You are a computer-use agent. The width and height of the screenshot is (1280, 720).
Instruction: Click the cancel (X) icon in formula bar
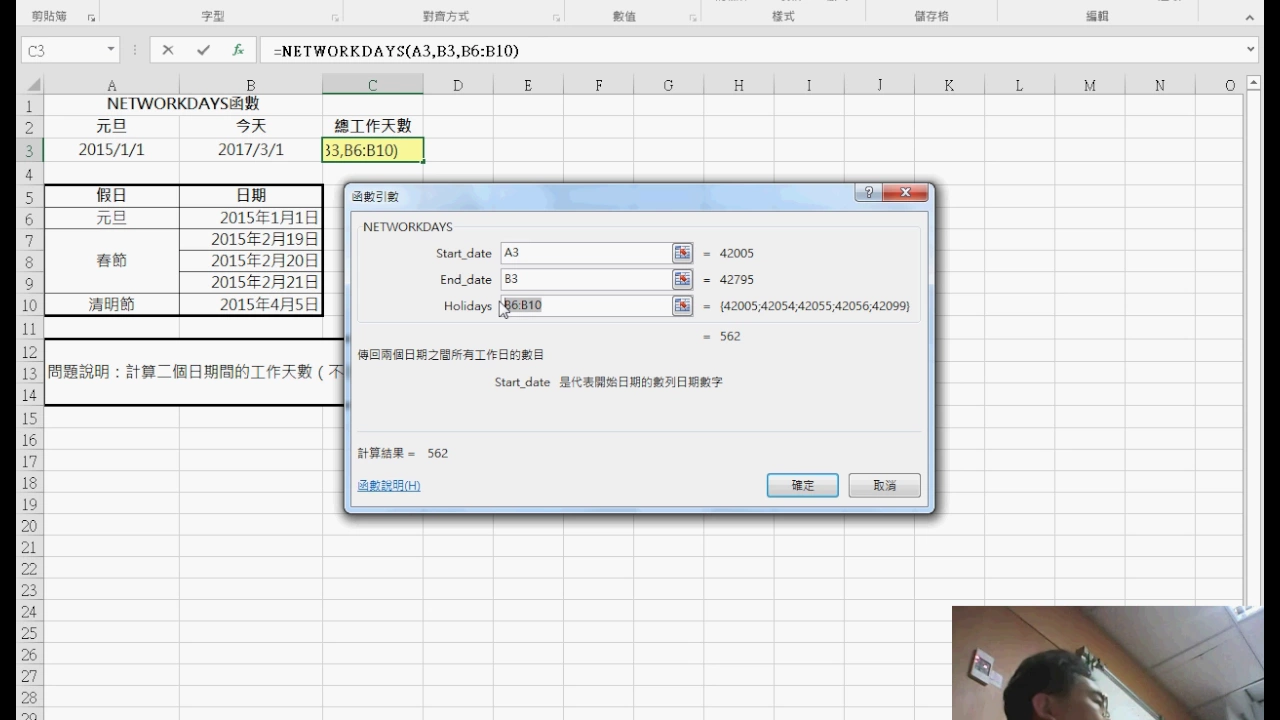[167, 50]
